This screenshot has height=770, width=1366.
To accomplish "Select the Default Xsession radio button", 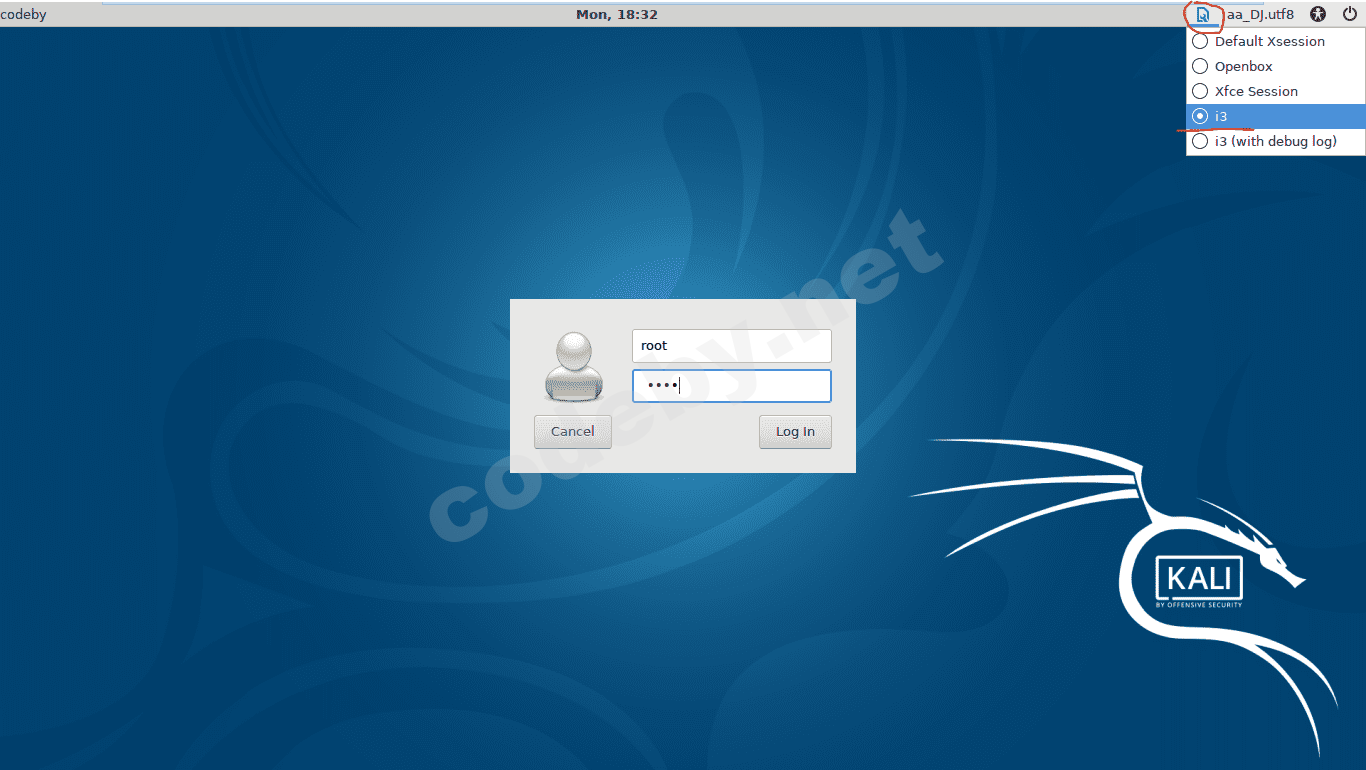I will (x=1200, y=42).
